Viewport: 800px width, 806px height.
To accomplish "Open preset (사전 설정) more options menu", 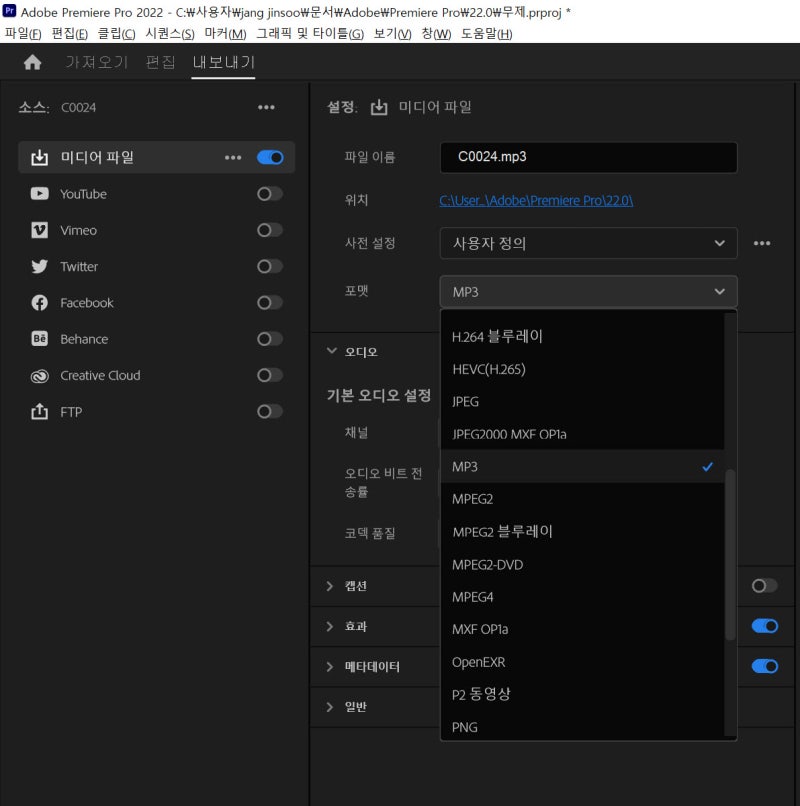I will tap(762, 243).
